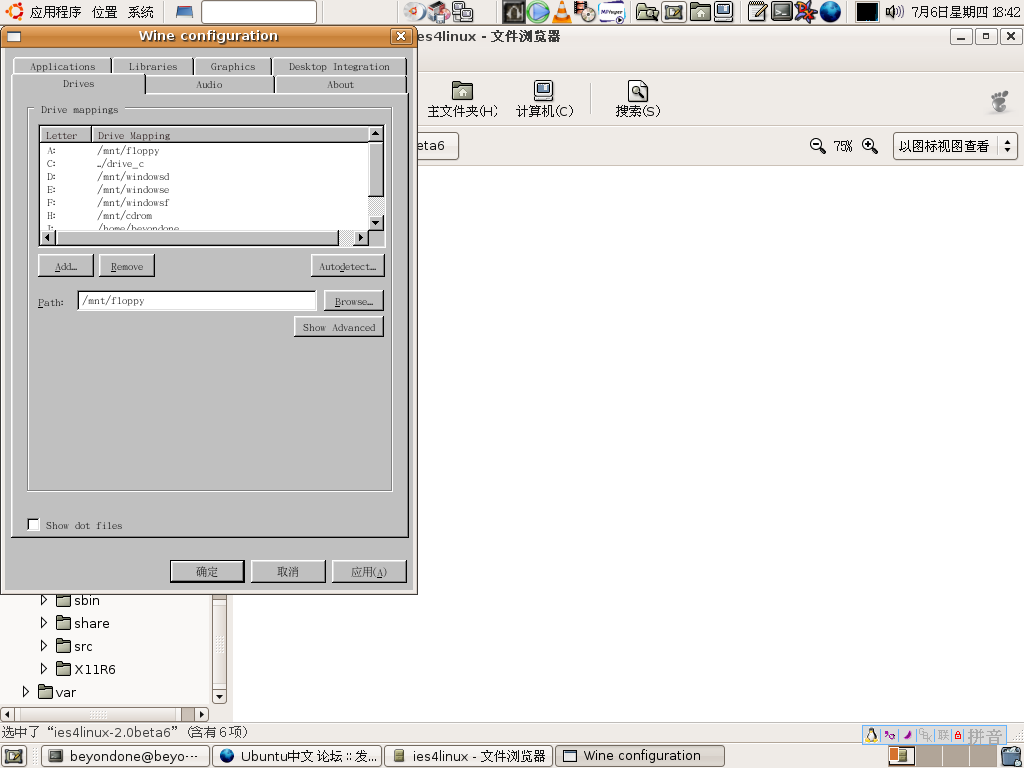1024x768 pixels.
Task: Switch to ies4linux file browser taskbar button
Action: [469, 756]
